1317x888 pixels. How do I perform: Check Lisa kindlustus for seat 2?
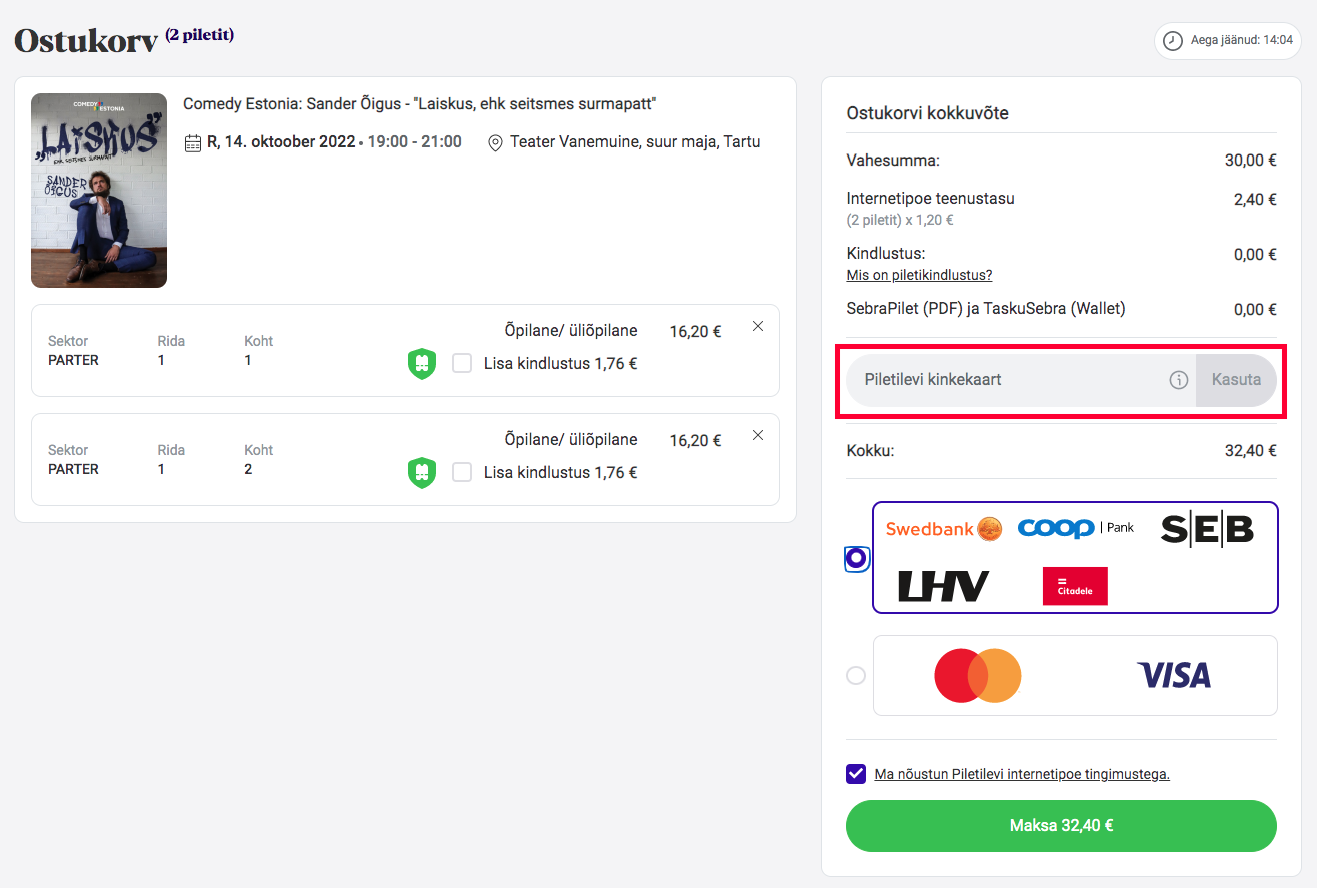(462, 472)
